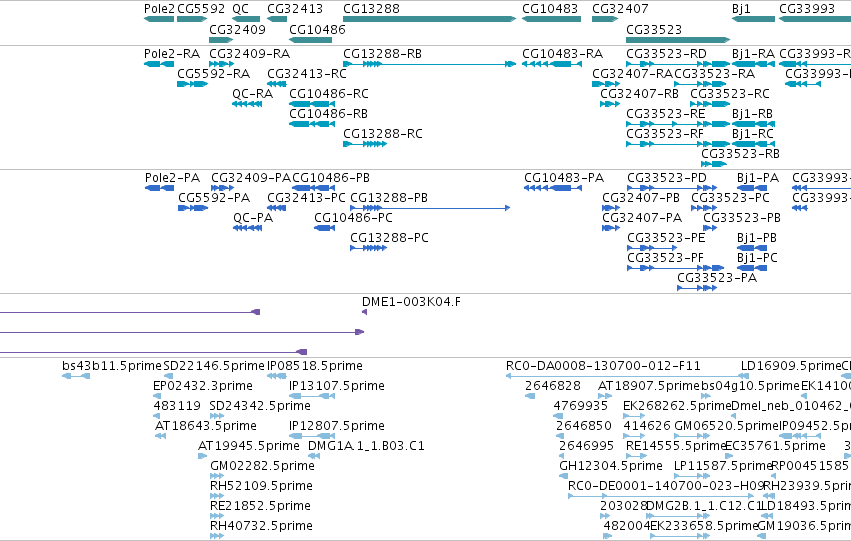Select the RH52109.5prime EST label
The image size is (851, 541).
pos(261,487)
